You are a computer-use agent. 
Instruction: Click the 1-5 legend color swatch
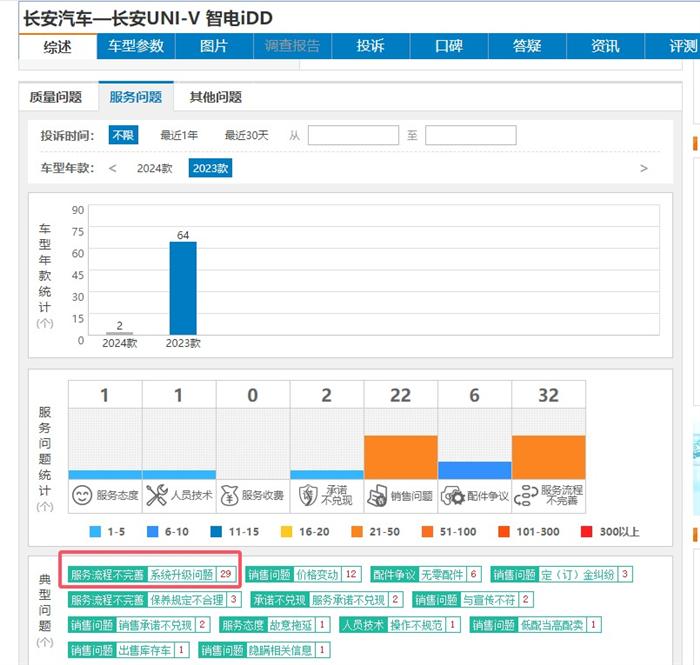pyautogui.click(x=95, y=532)
